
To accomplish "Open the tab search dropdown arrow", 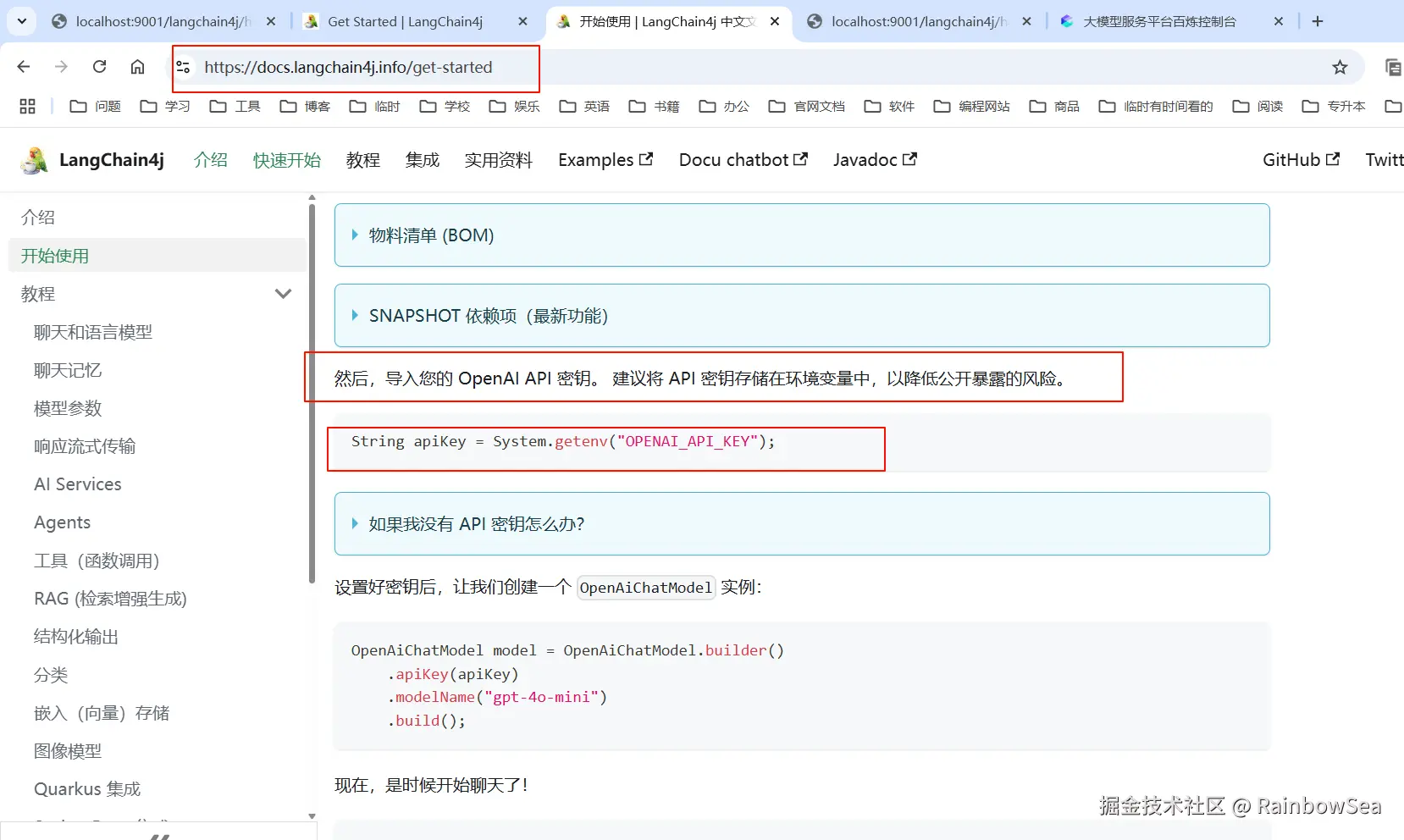I will 22,21.
